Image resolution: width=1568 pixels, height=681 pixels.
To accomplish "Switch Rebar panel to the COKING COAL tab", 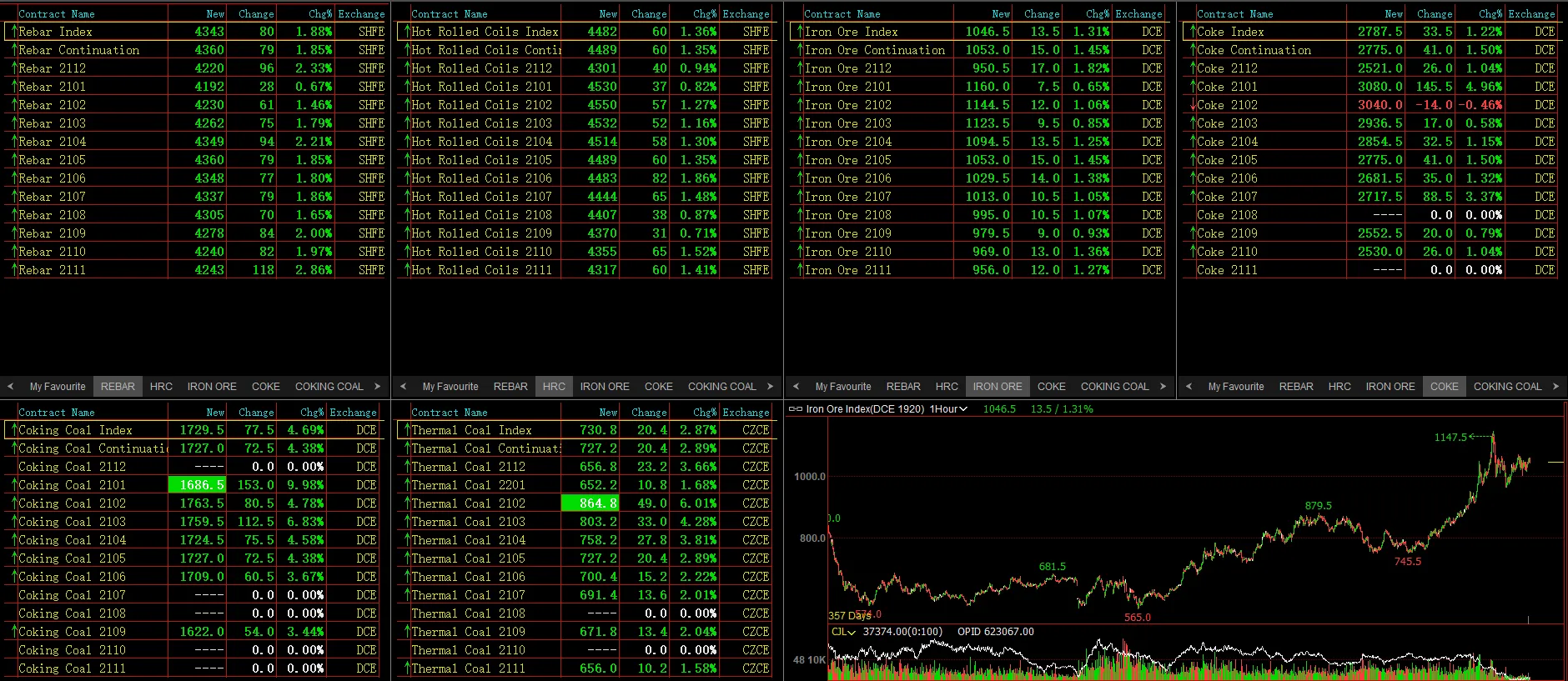I will pos(329,387).
